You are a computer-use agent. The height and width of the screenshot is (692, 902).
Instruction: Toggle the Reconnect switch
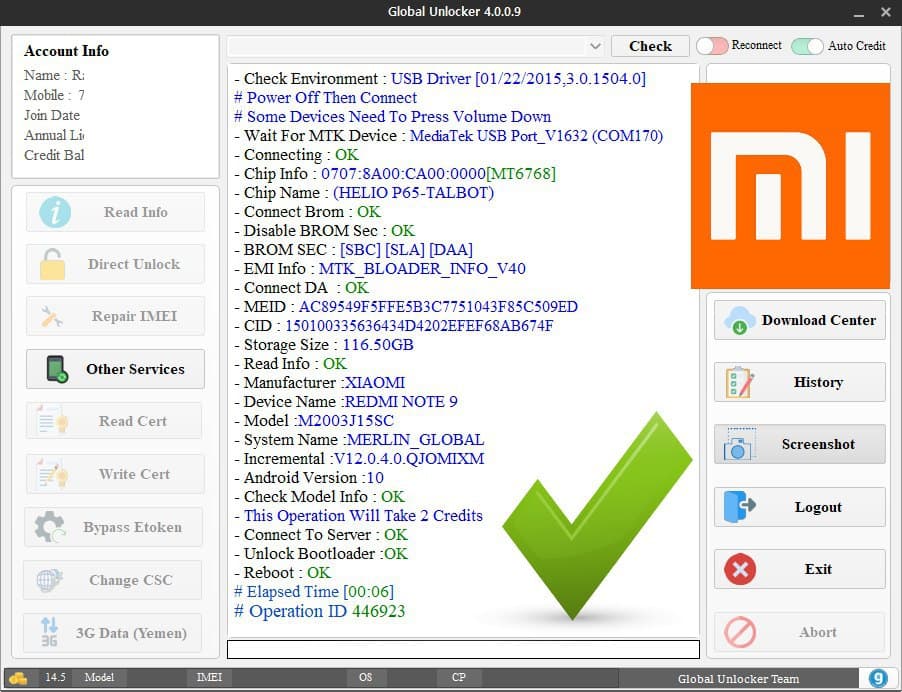(712, 46)
